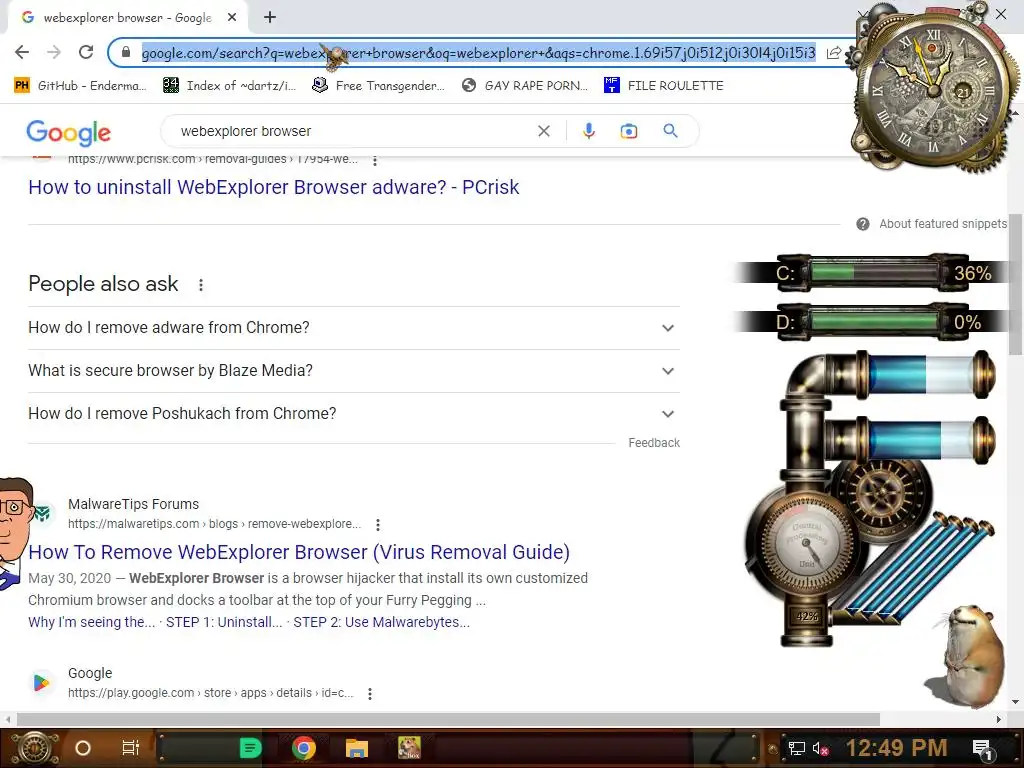The height and width of the screenshot is (768, 1024).
Task: Click the Google logo
Action: pyautogui.click(x=69, y=133)
